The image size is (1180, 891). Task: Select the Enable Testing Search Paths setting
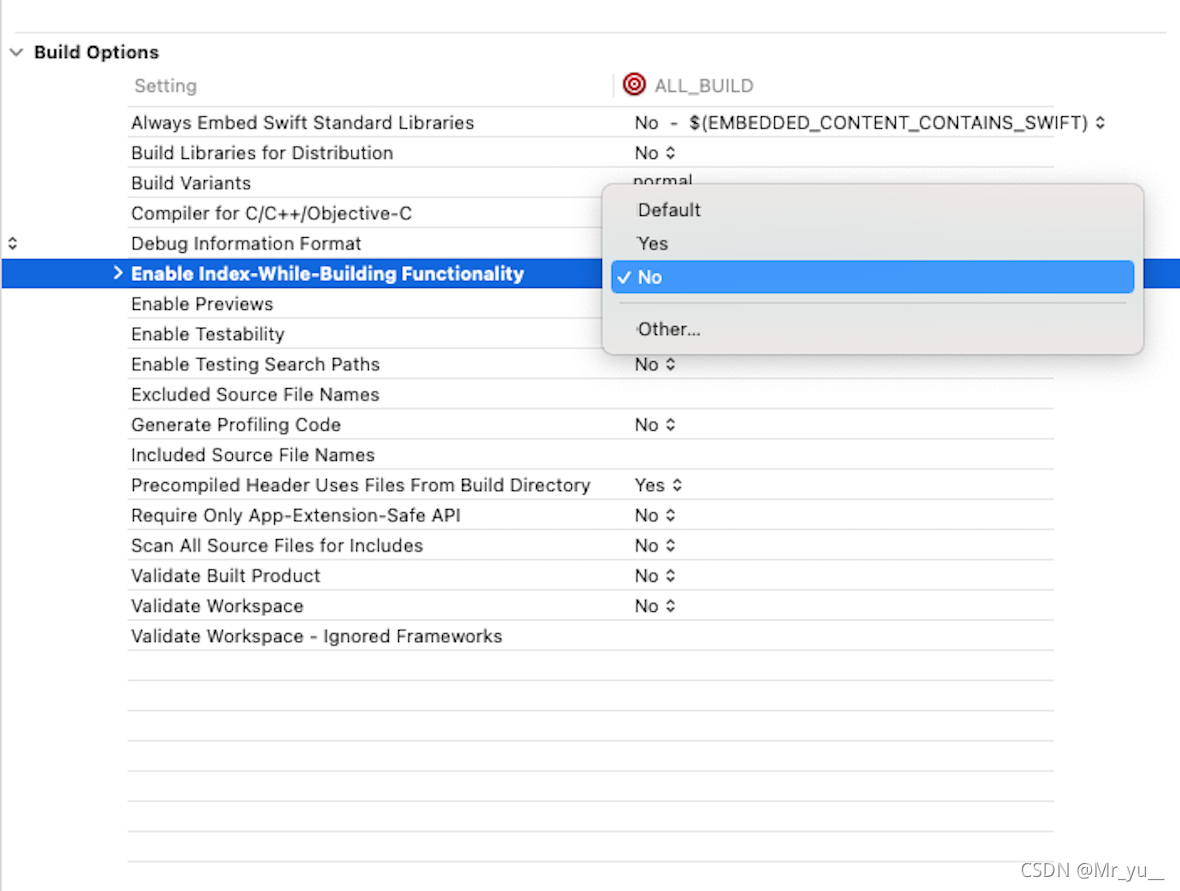click(255, 364)
